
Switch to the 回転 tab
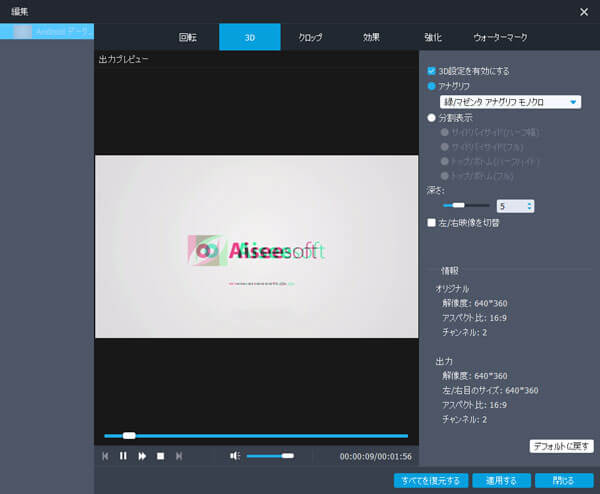tap(188, 37)
